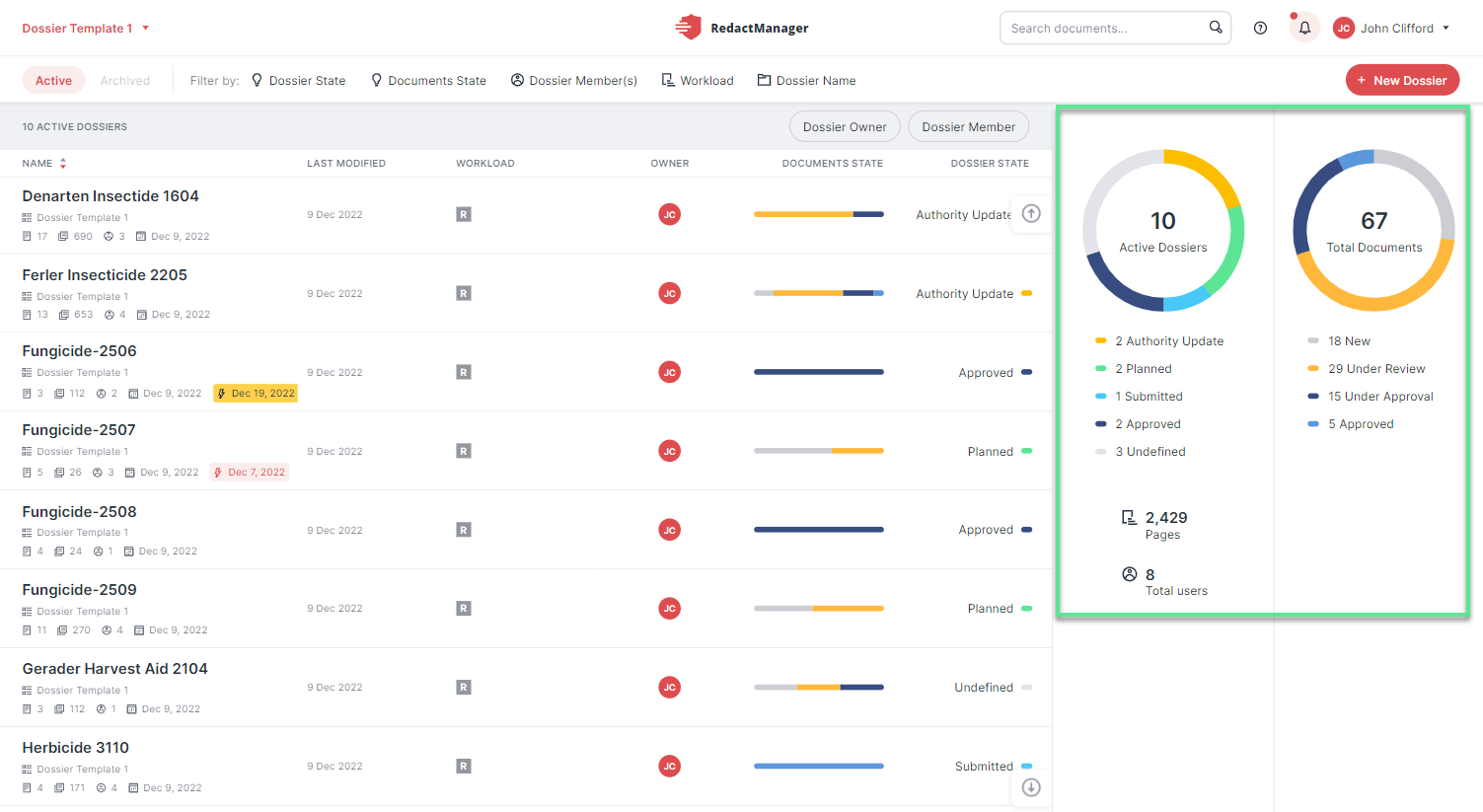This screenshot has height=812, width=1483.
Task: Click the 67 Total Documents donut chart
Action: [1374, 230]
